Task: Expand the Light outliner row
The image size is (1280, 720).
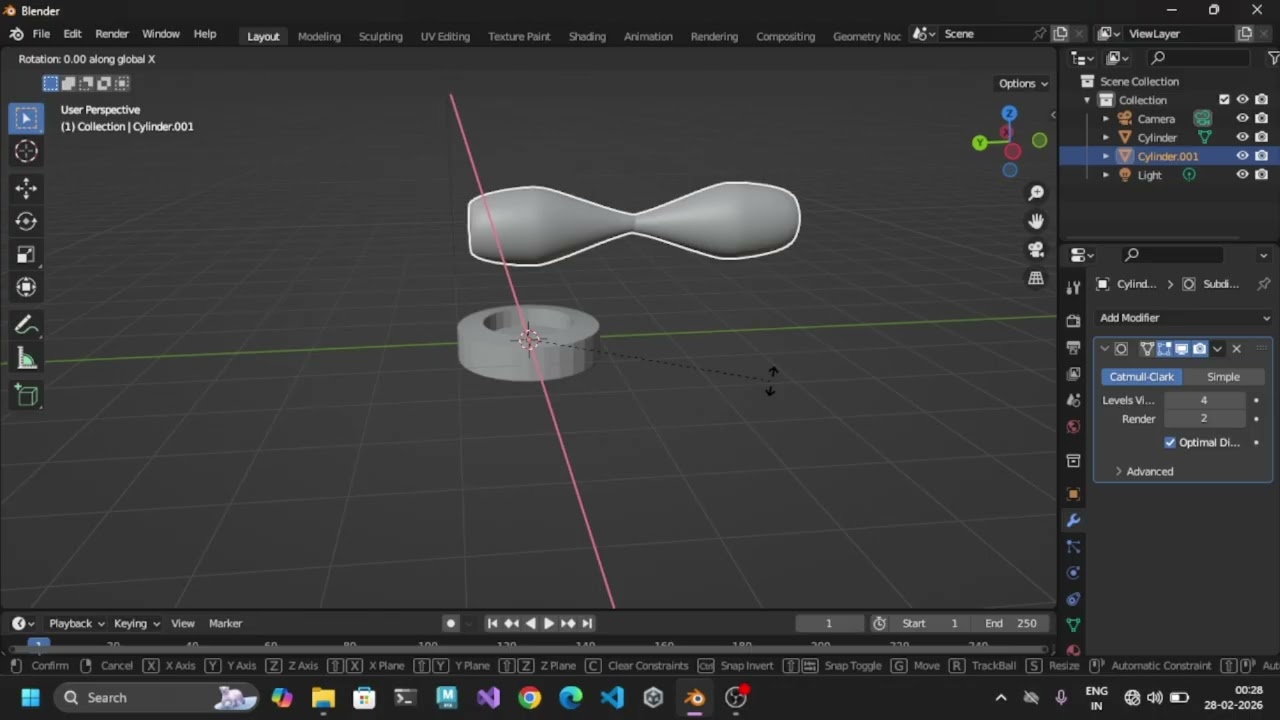Action: (1106, 175)
